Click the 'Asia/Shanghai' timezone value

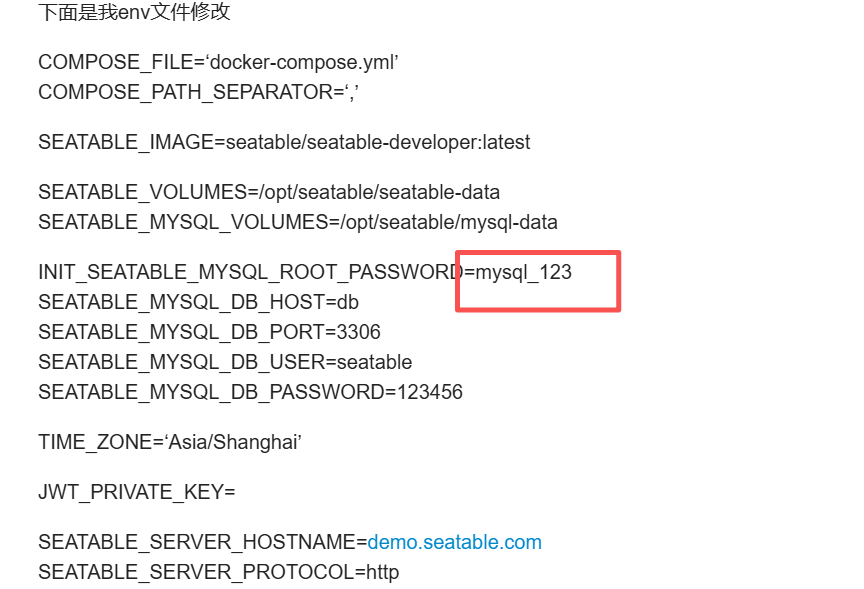[227, 442]
